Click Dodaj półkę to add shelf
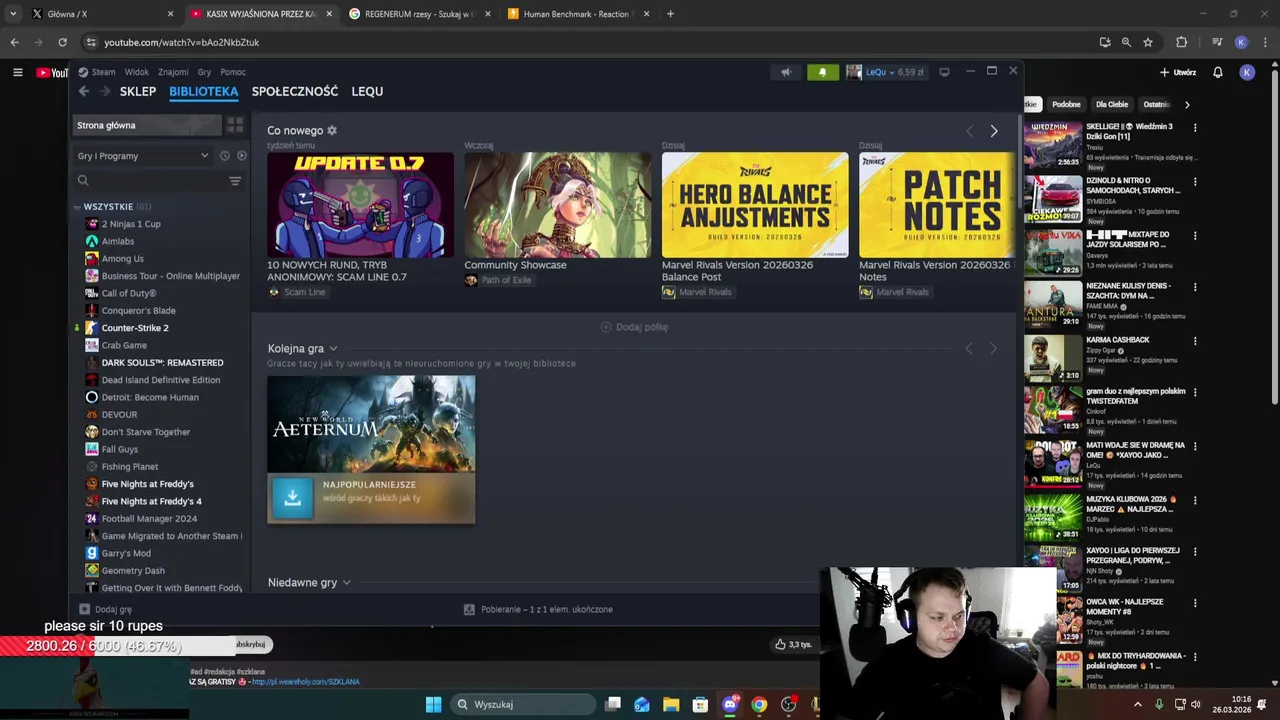1280x720 pixels. click(634, 327)
